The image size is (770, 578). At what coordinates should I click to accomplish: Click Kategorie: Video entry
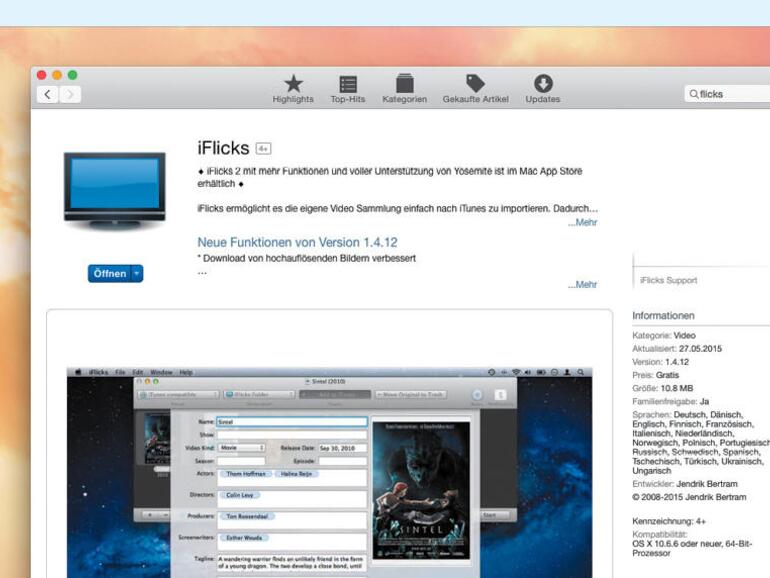coord(664,335)
